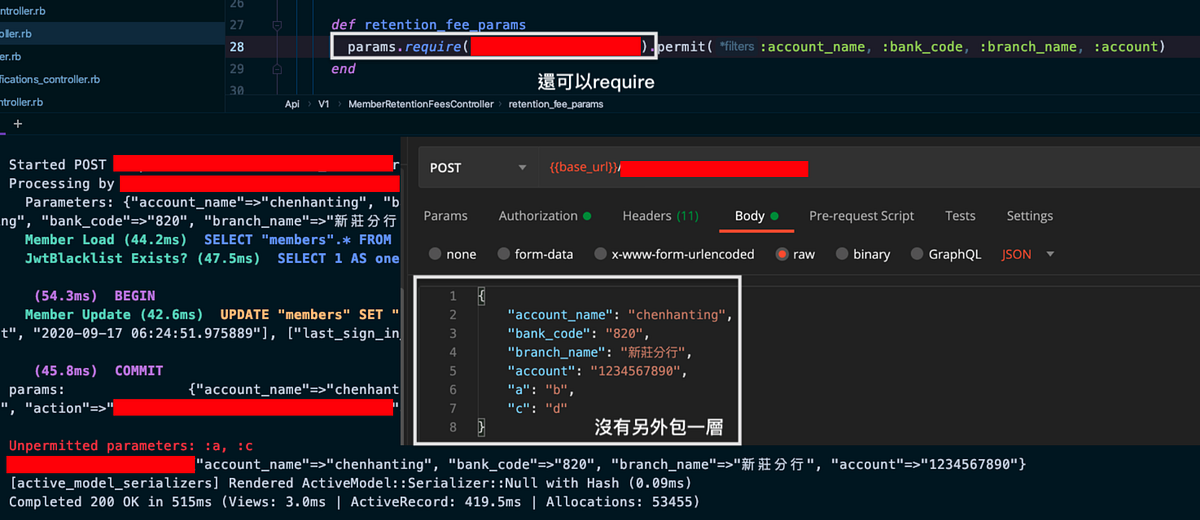Click the "bank_code": "820" JSON line
Image resolution: width=1200 pixels, height=520 pixels.
pos(579,334)
